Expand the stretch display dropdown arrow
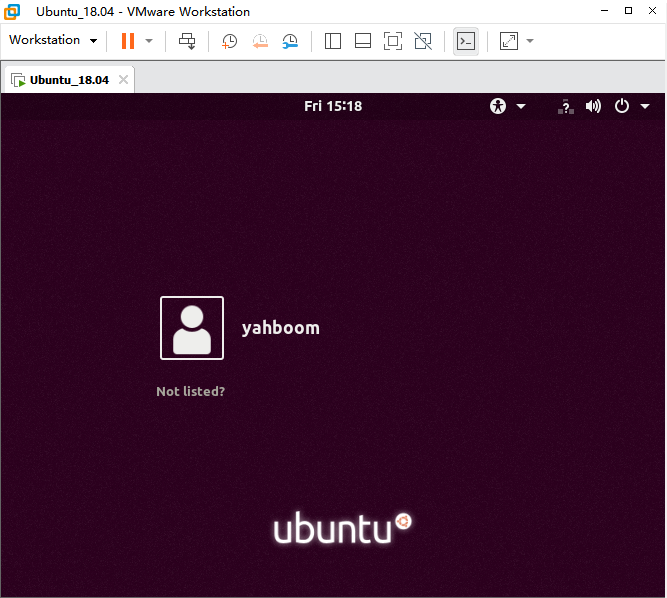Image resolution: width=667 pixels, height=598 pixels. pyautogui.click(x=530, y=41)
